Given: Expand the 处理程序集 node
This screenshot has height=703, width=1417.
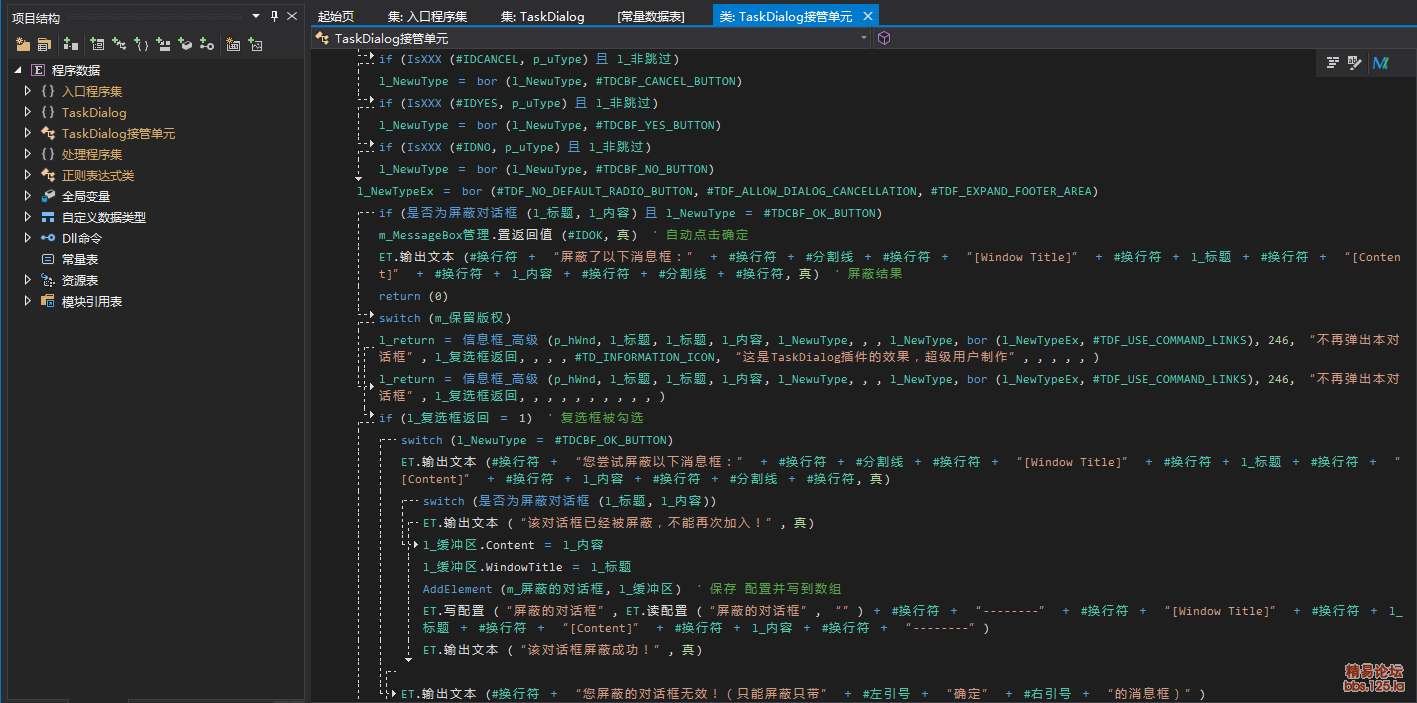Looking at the screenshot, I should pos(28,154).
